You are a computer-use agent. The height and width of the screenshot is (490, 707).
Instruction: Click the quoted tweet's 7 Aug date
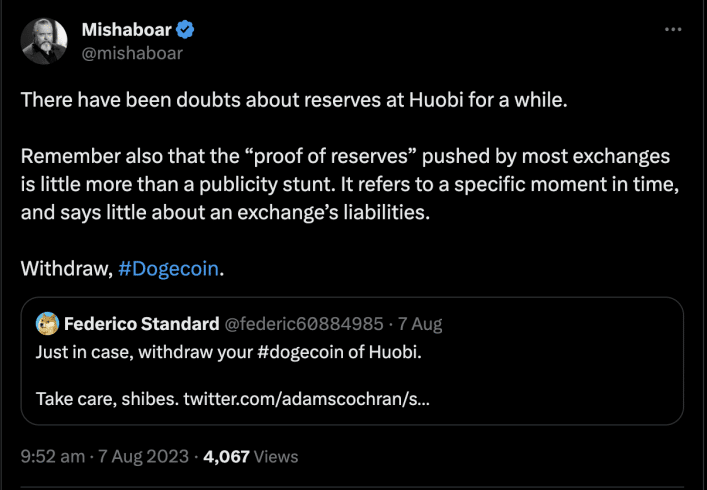[422, 323]
